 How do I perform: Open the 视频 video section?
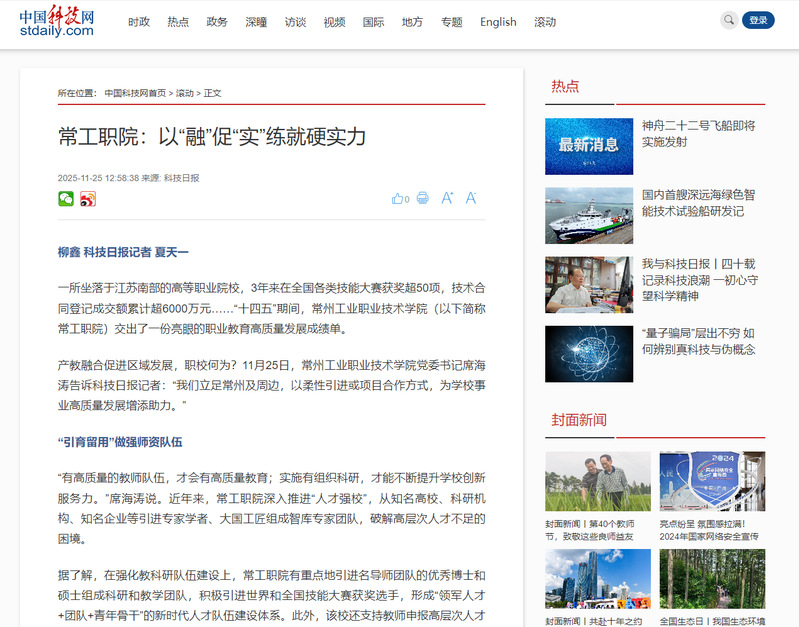(x=334, y=22)
